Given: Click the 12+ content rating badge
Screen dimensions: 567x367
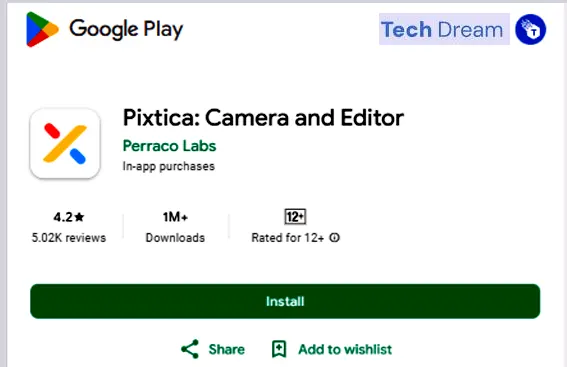Looking at the screenshot, I should click(295, 217).
